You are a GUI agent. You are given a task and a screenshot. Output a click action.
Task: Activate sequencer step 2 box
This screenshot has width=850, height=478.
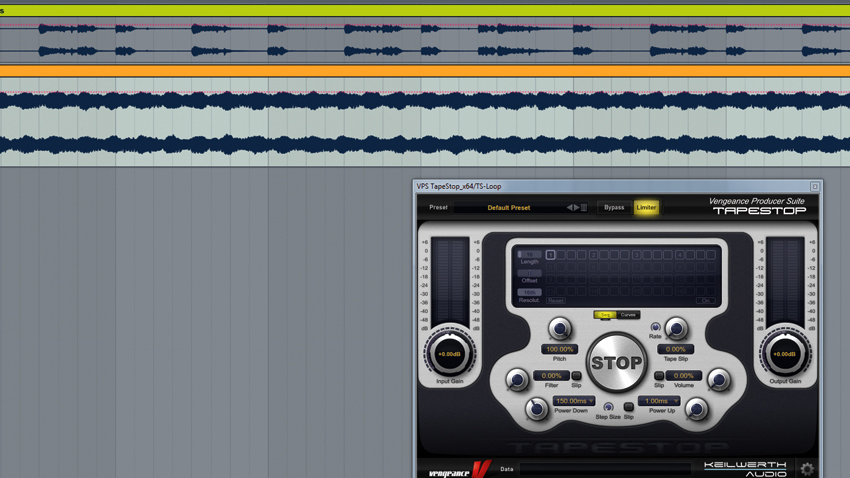click(x=594, y=255)
